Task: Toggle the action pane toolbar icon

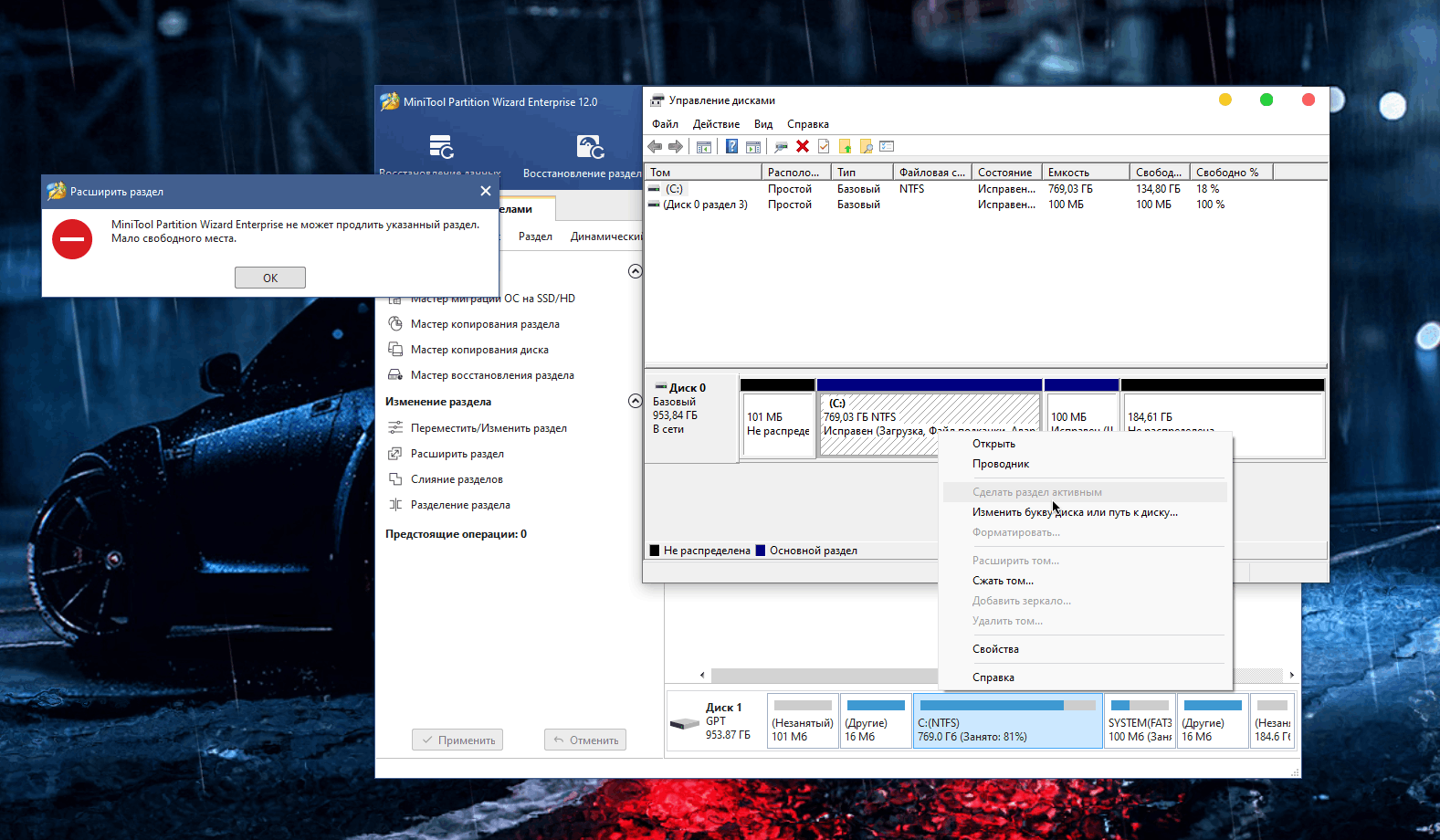Action: coord(753,147)
